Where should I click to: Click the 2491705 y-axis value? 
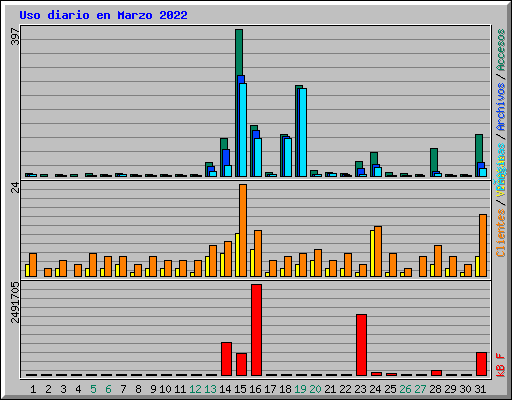click(15, 303)
